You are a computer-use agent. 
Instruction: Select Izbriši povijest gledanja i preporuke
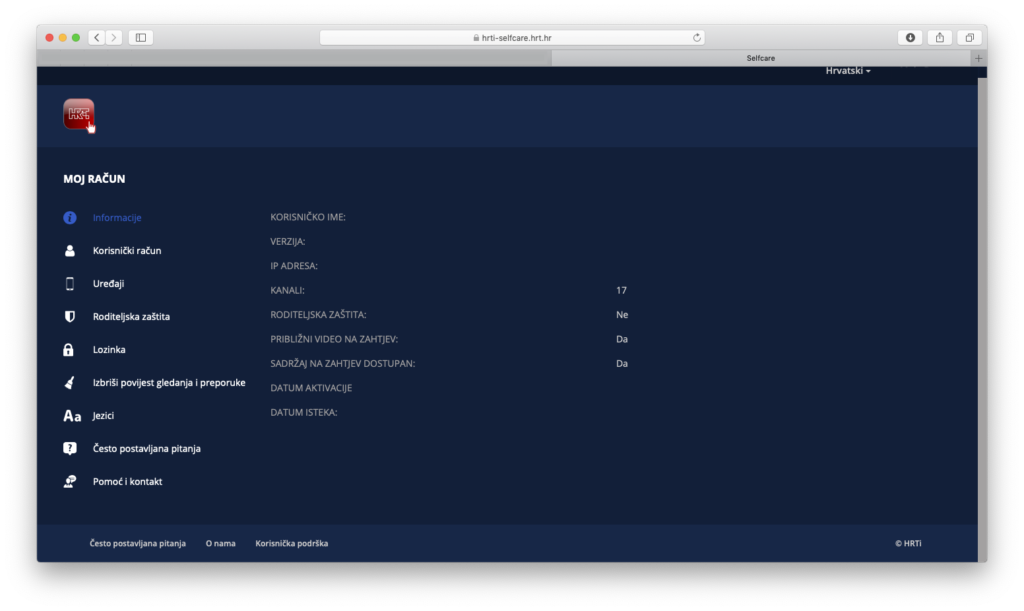[x=169, y=383]
